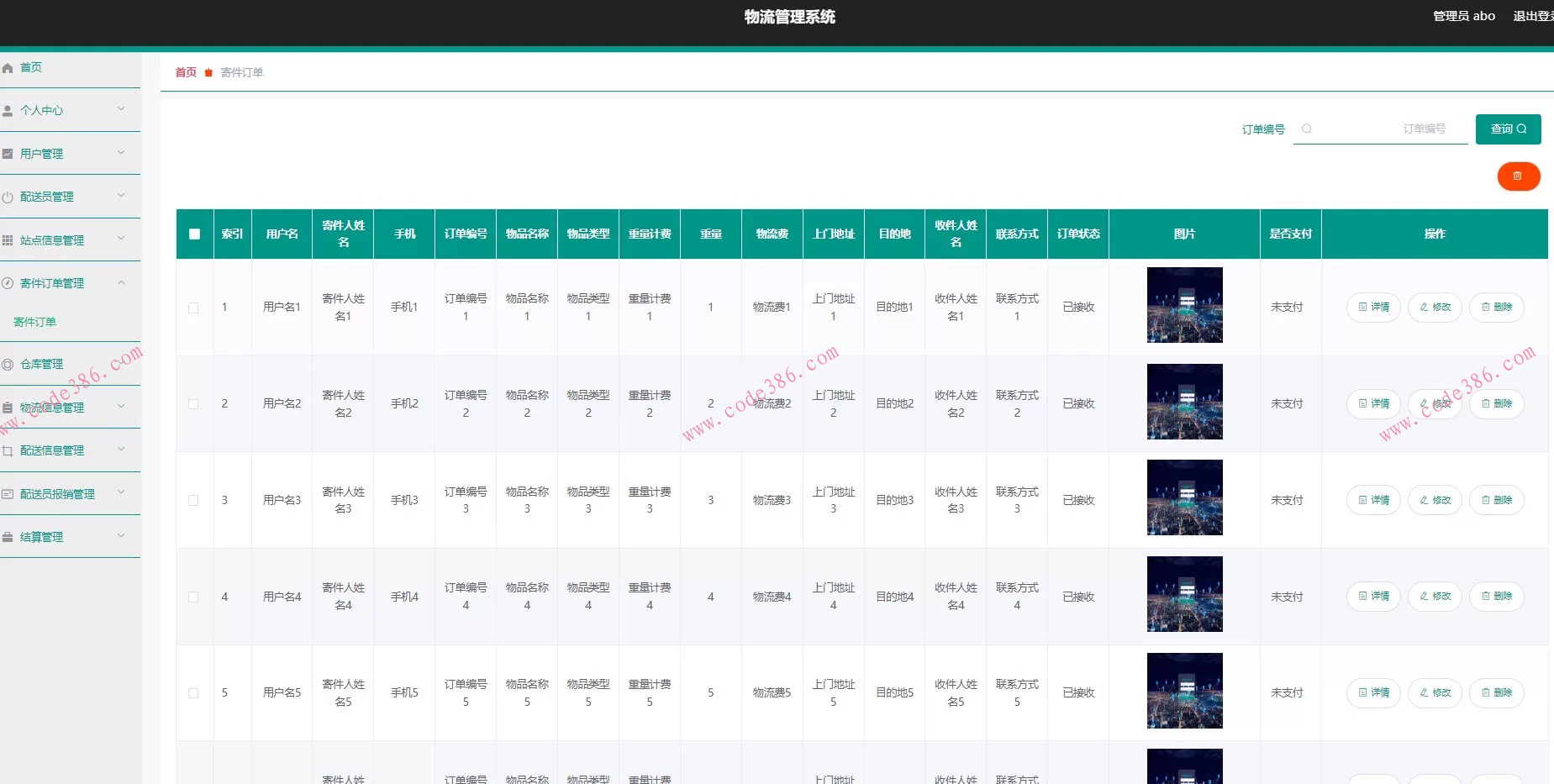Click the 配送员管理 power icon
This screenshot has width=1554, height=784.
(8, 197)
